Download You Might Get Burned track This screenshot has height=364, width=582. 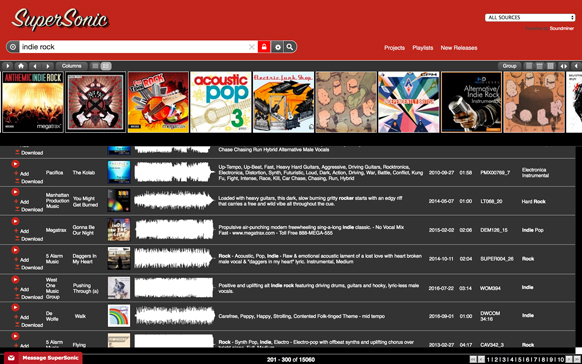pos(29,210)
